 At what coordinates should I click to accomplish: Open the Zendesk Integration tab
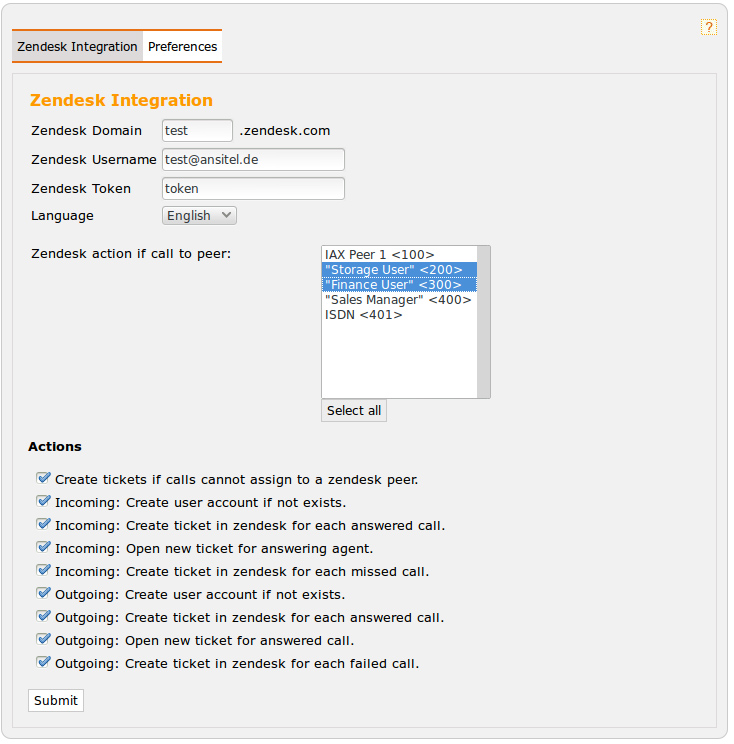point(77,47)
